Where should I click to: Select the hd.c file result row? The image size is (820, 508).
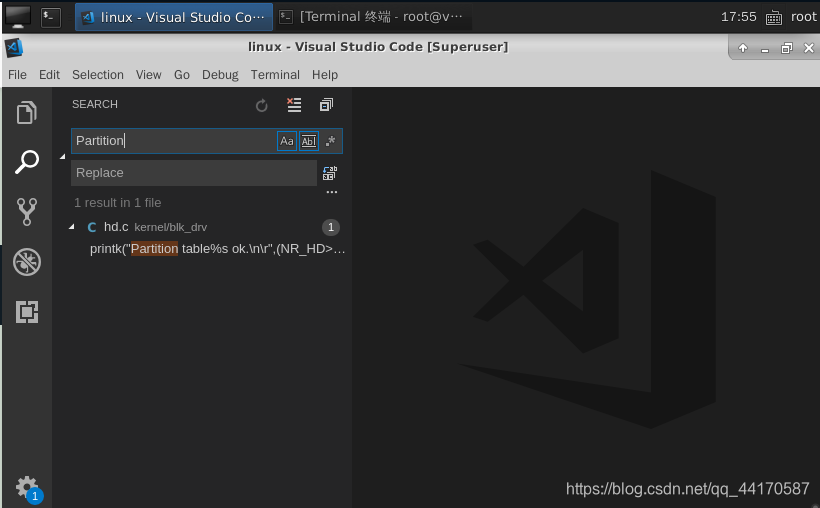click(204, 227)
